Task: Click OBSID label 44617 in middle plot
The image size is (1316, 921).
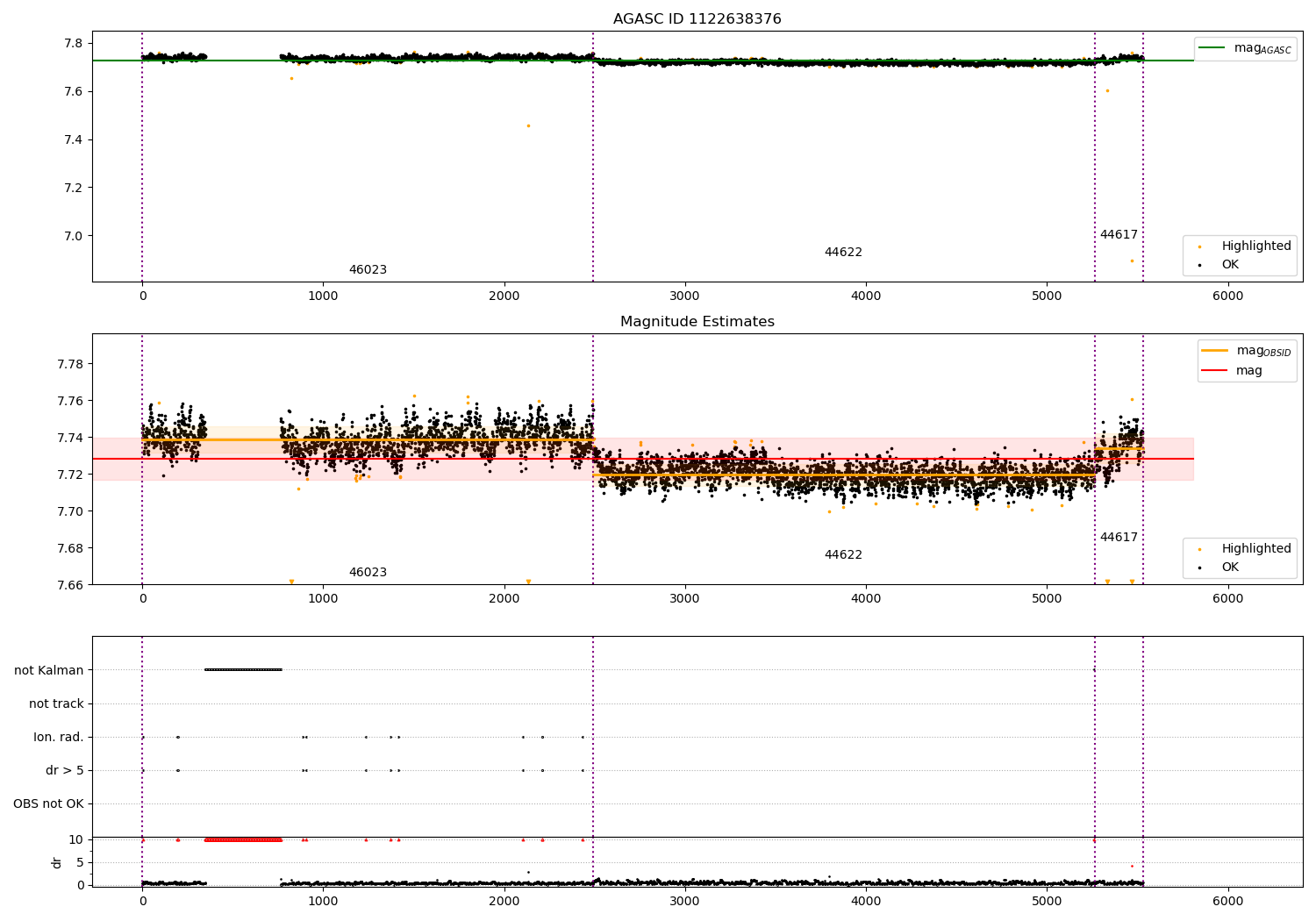Action: point(1119,538)
